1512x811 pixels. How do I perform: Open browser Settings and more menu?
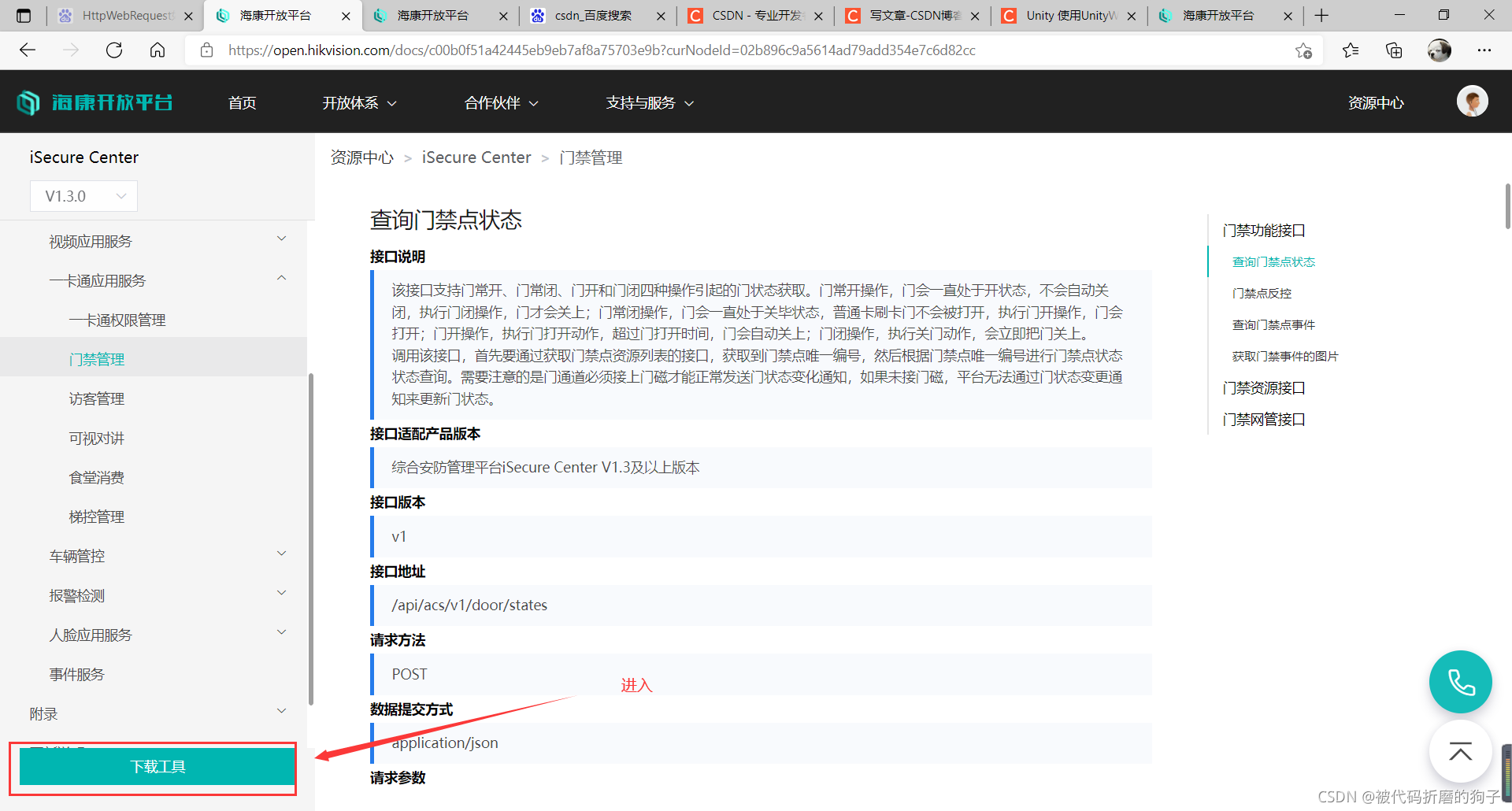pyautogui.click(x=1484, y=50)
